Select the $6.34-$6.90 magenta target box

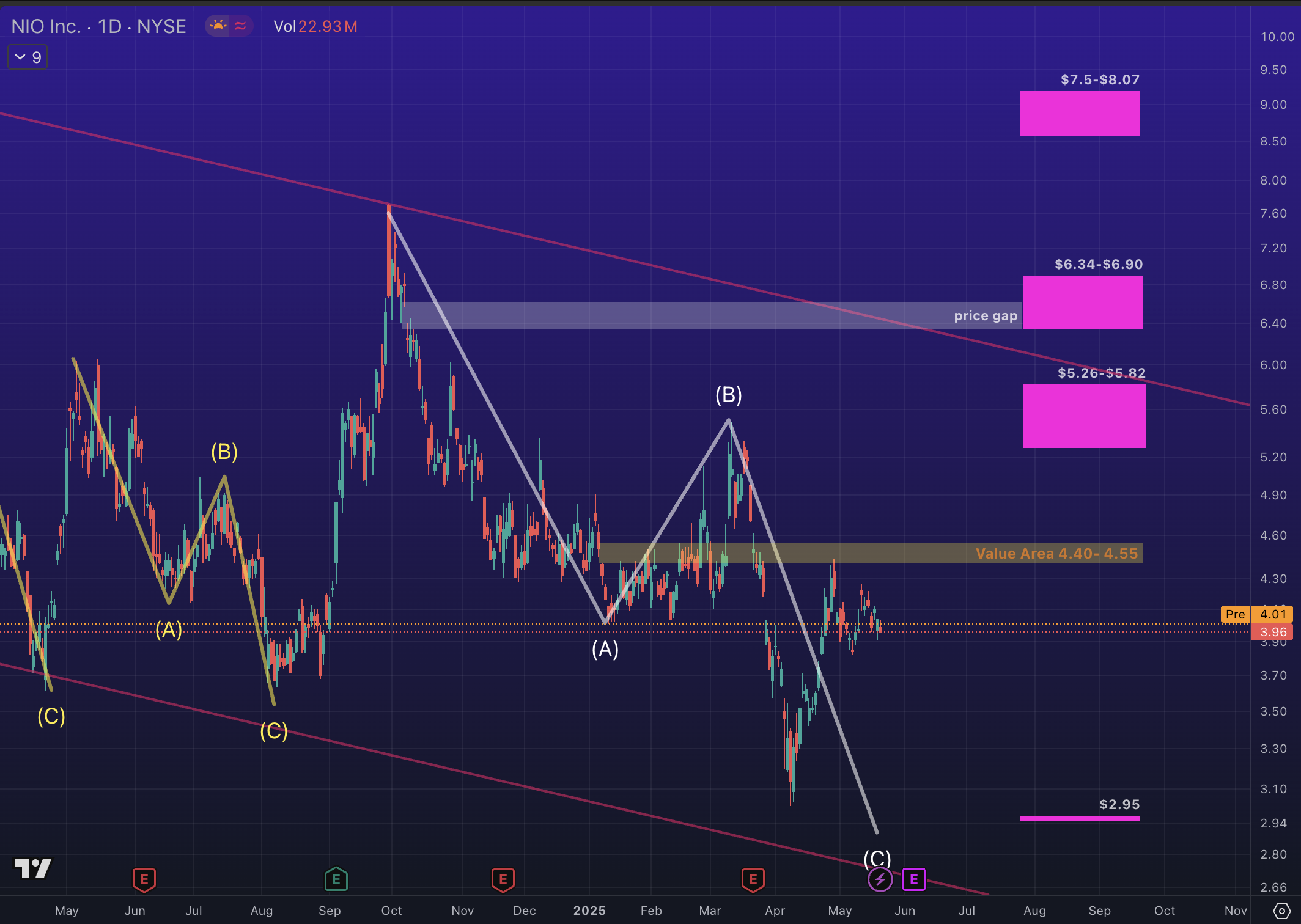(1082, 302)
